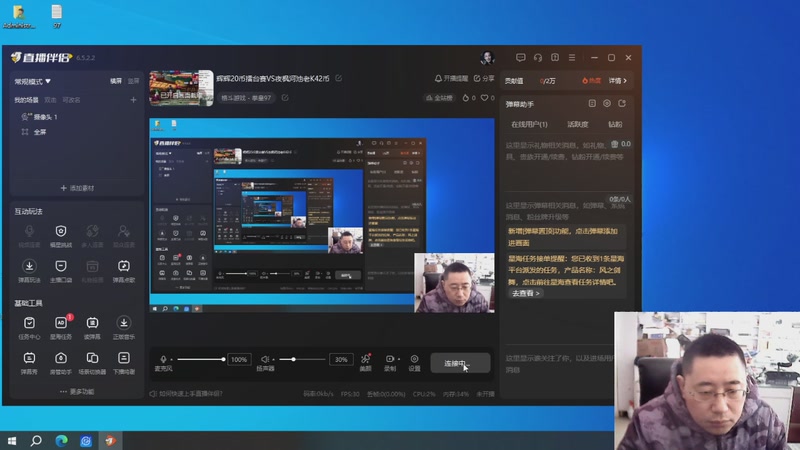Open 房管助手 room manager assistant
This screenshot has height=450, width=800.
(x=61, y=363)
